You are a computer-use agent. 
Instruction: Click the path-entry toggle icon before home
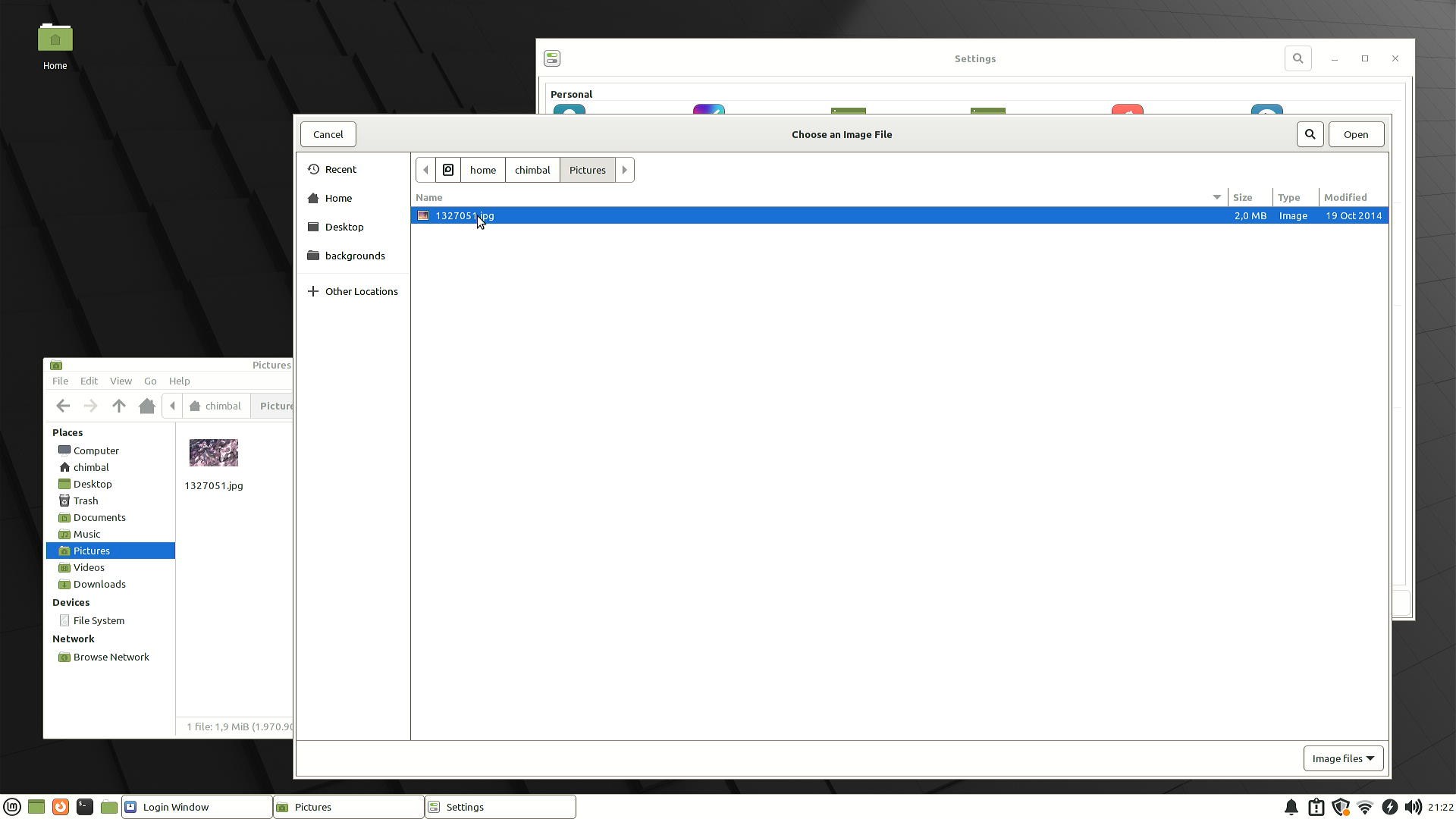point(448,170)
